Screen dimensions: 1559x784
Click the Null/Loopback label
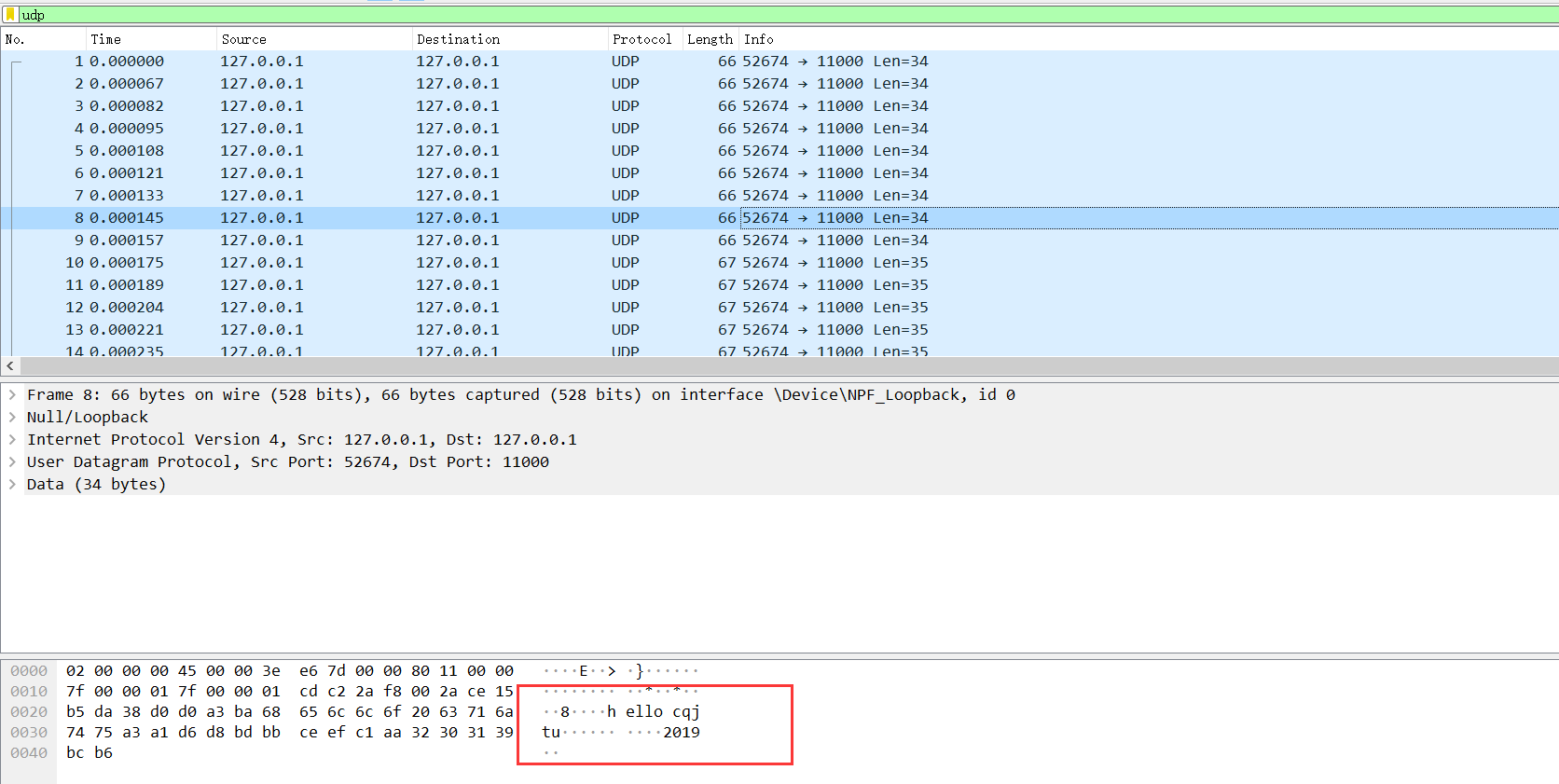coord(87,417)
